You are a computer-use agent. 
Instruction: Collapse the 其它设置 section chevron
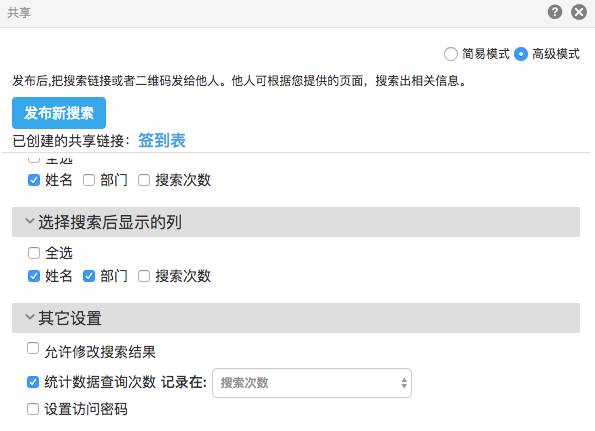(30, 317)
